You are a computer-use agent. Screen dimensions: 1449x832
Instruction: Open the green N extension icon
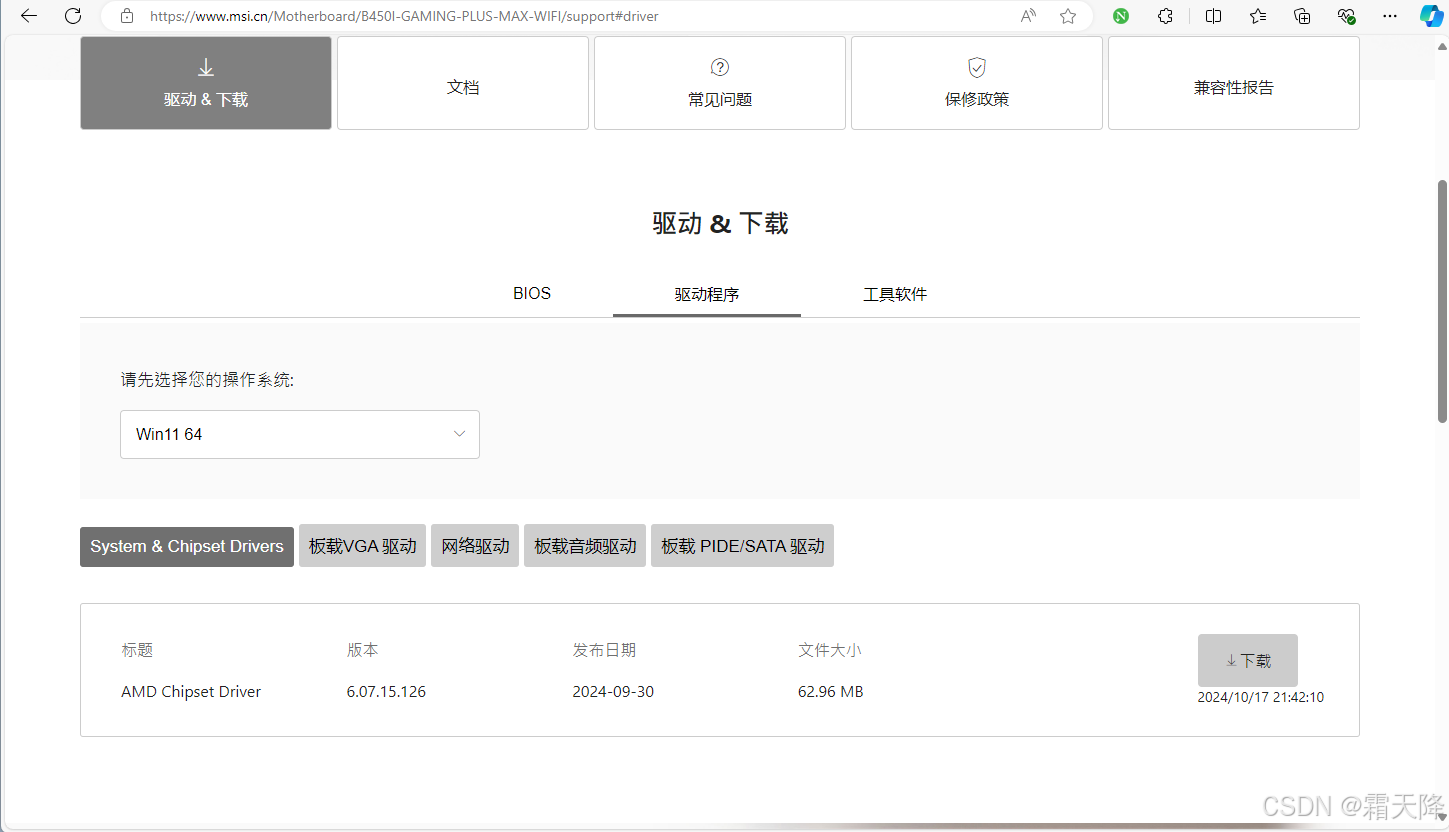pos(1121,16)
